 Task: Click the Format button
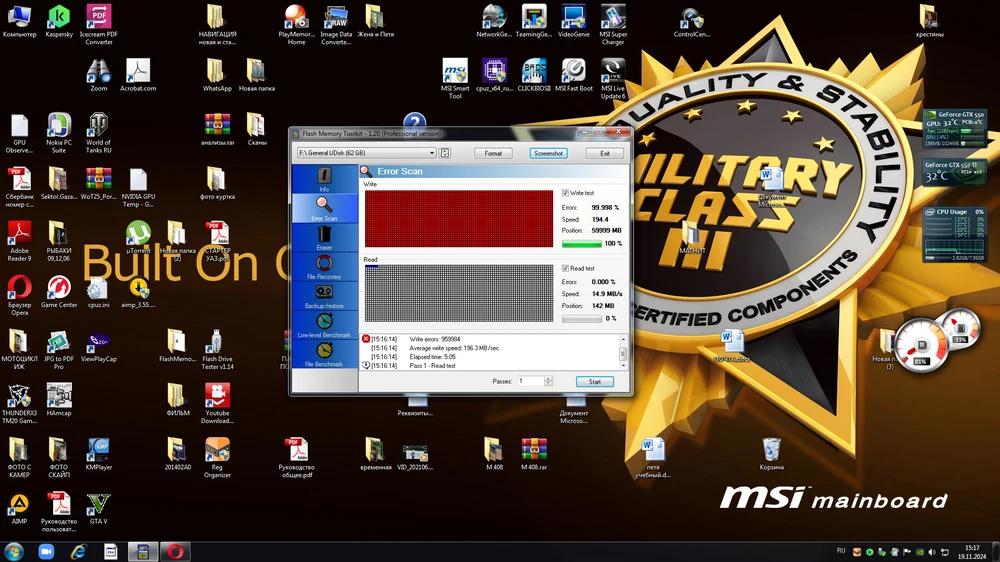point(493,153)
